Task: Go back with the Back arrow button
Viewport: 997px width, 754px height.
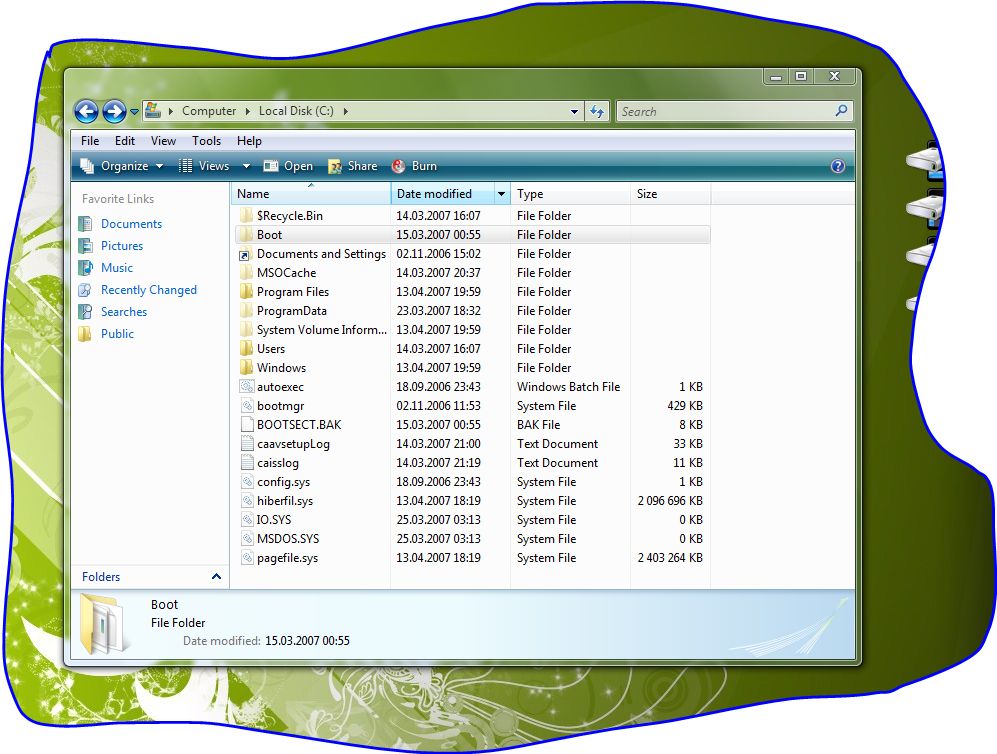Action: point(86,111)
